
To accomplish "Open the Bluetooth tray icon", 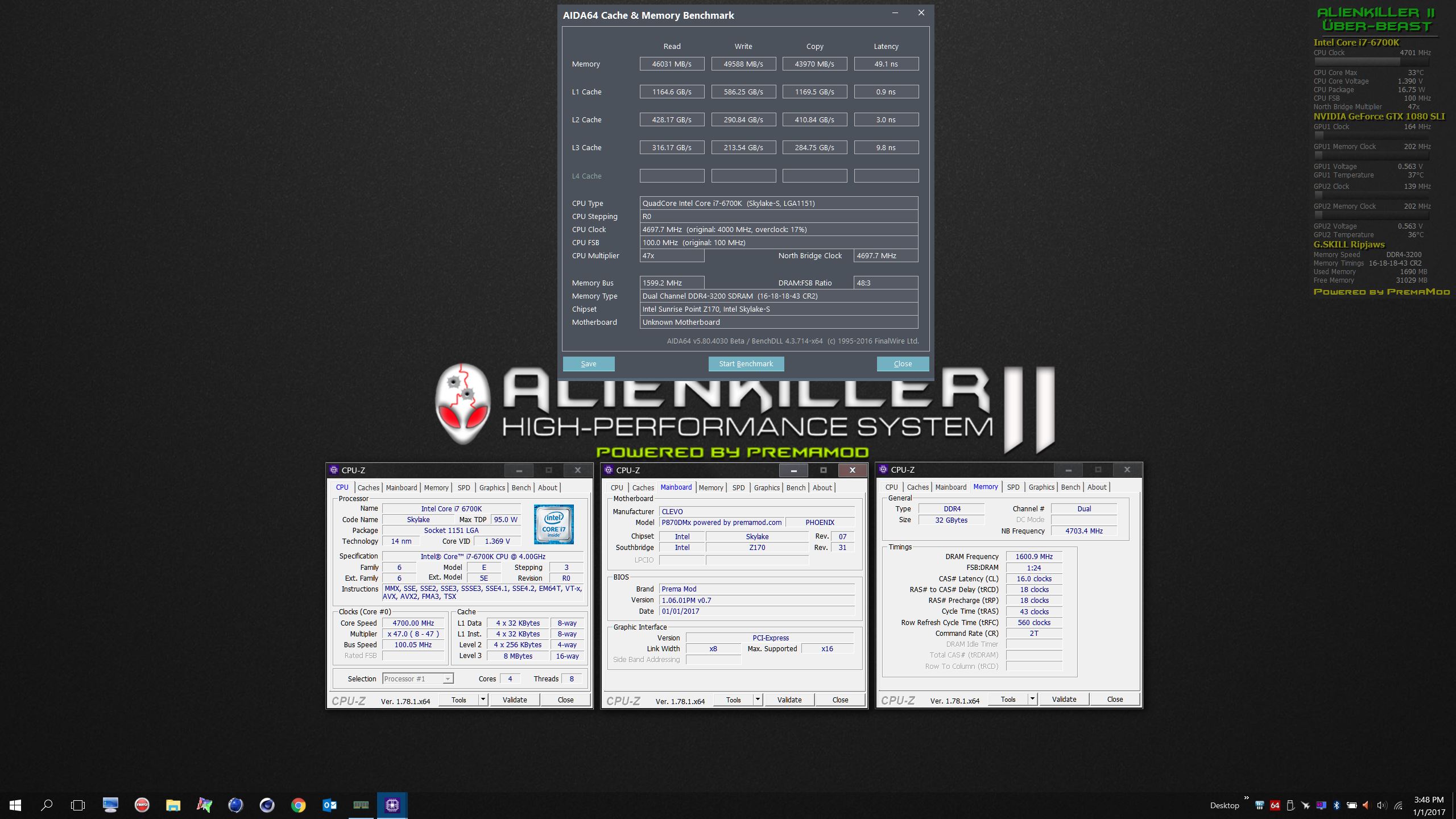I will tap(1337, 805).
